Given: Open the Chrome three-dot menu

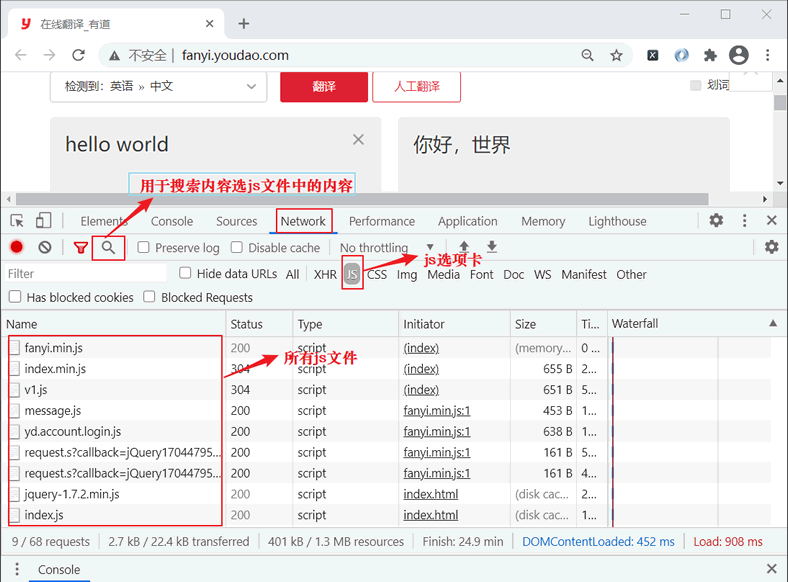Looking at the screenshot, I should click(767, 55).
